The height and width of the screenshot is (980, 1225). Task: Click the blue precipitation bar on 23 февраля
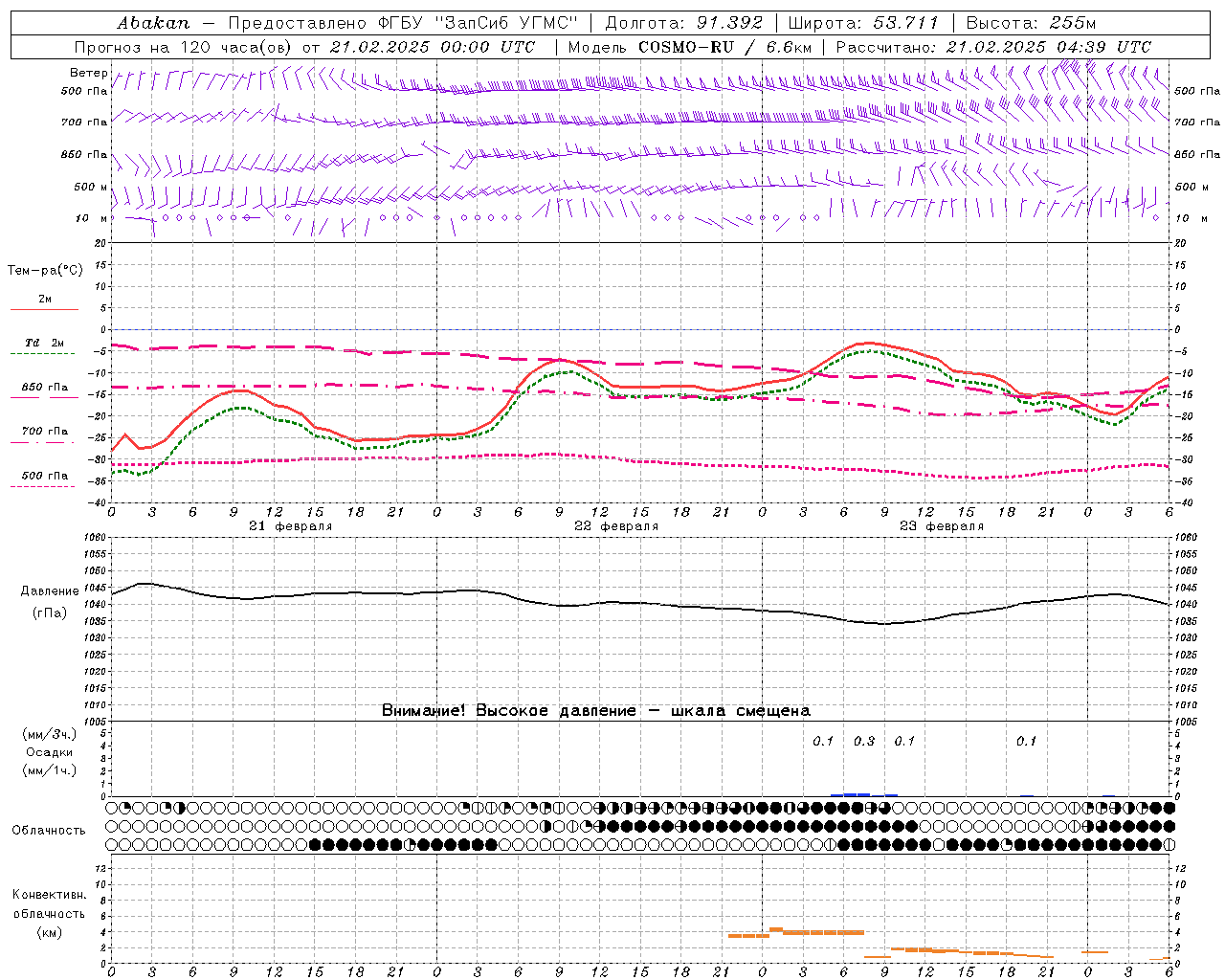click(863, 794)
